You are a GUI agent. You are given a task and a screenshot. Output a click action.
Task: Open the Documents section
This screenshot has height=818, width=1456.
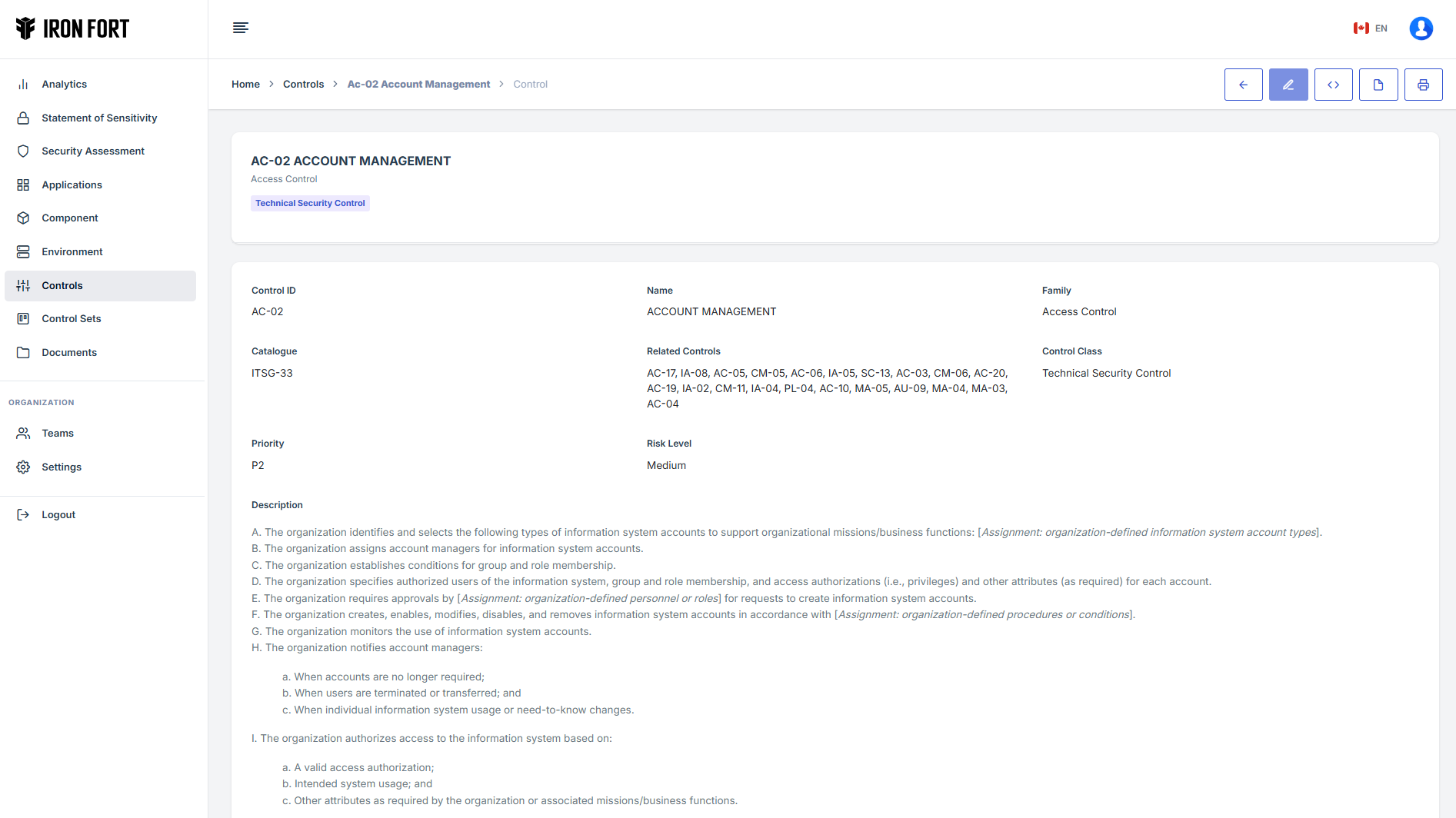coord(69,353)
